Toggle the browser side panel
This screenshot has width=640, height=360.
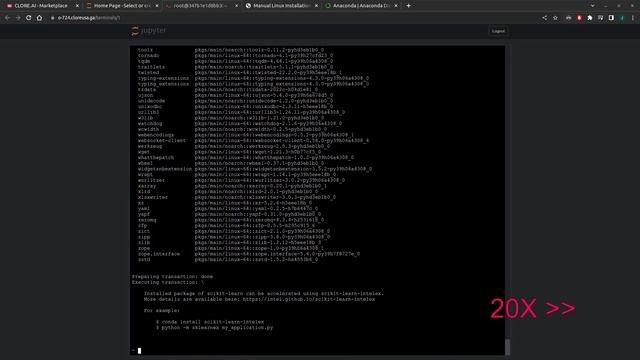[x=611, y=18]
